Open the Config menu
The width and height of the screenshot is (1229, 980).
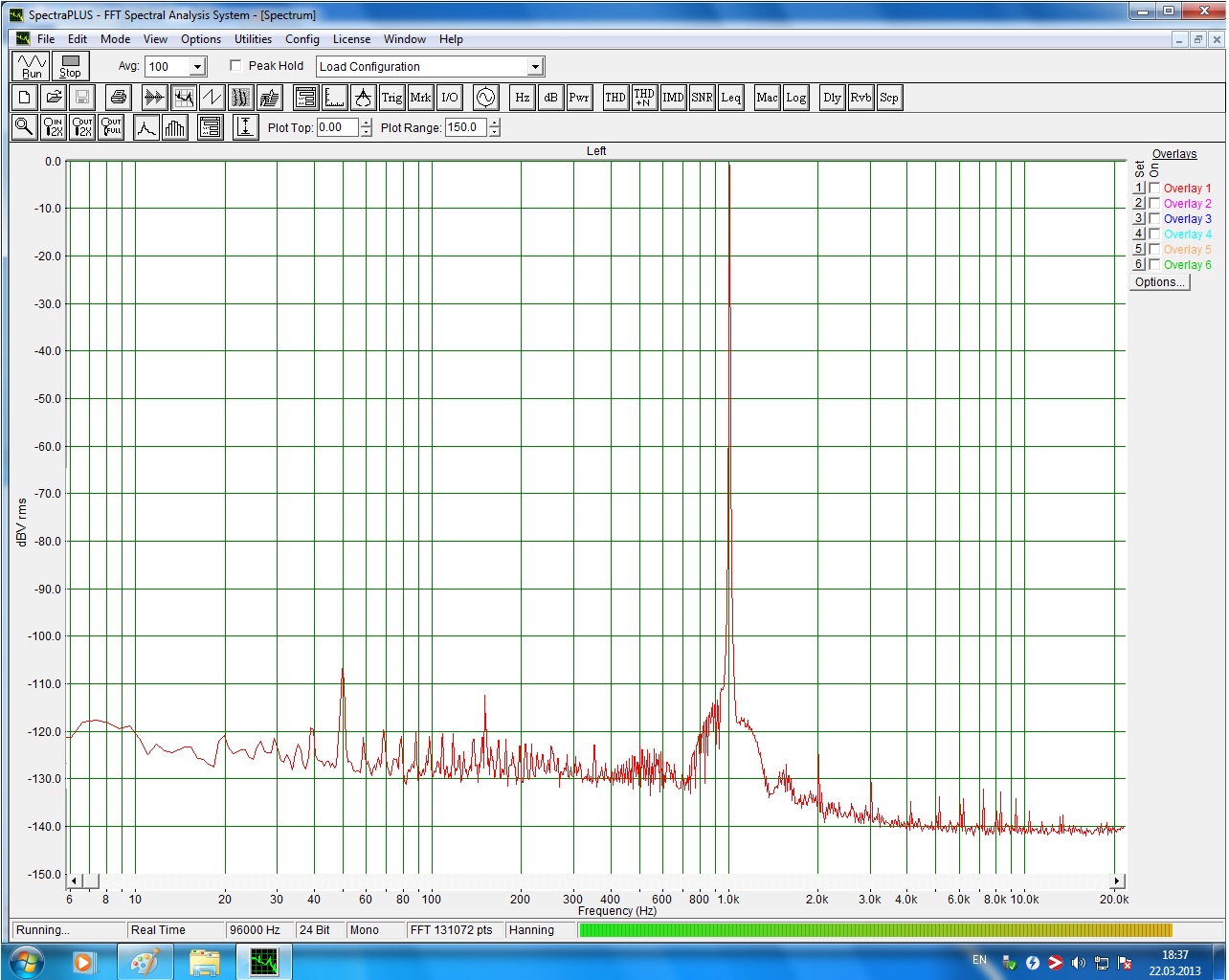302,39
